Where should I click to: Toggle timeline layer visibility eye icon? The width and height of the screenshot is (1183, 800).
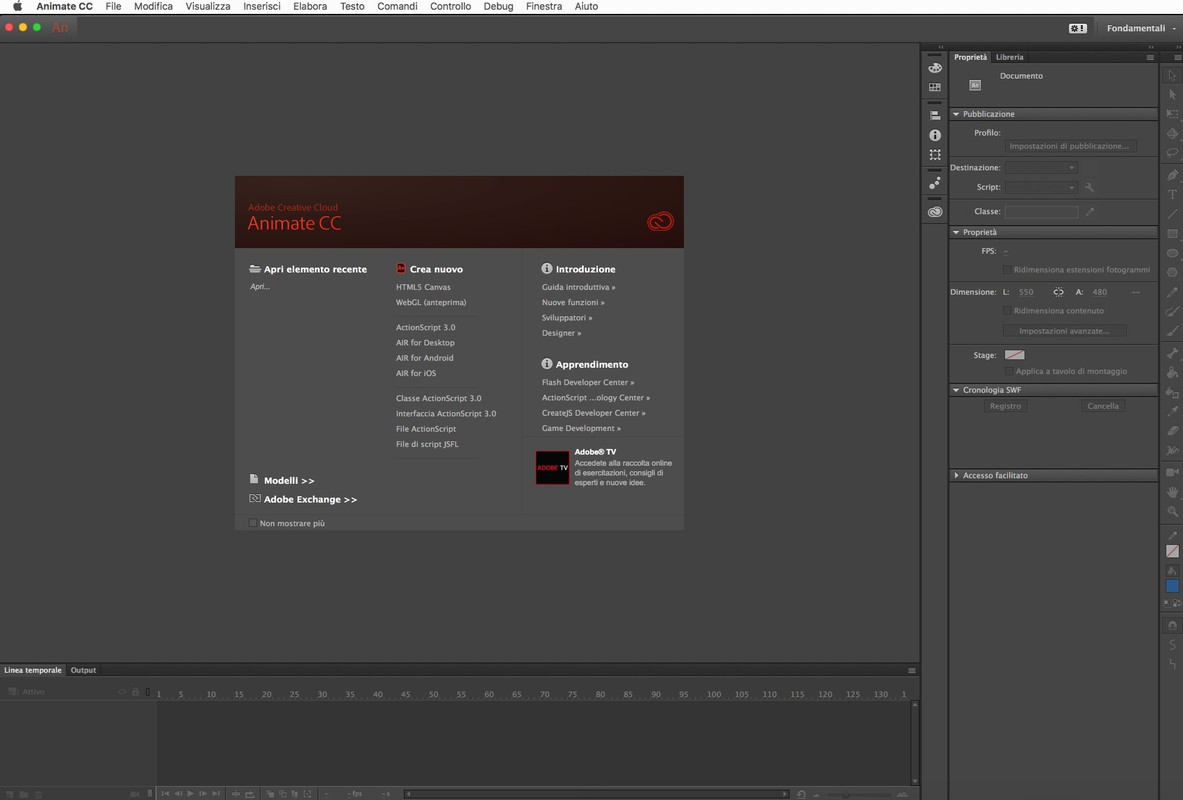pyautogui.click(x=122, y=692)
